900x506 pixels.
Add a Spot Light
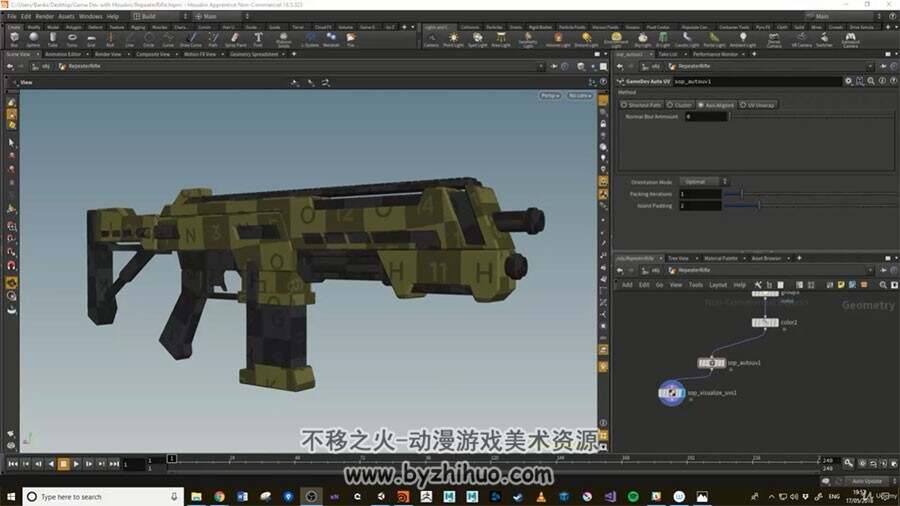(x=477, y=39)
